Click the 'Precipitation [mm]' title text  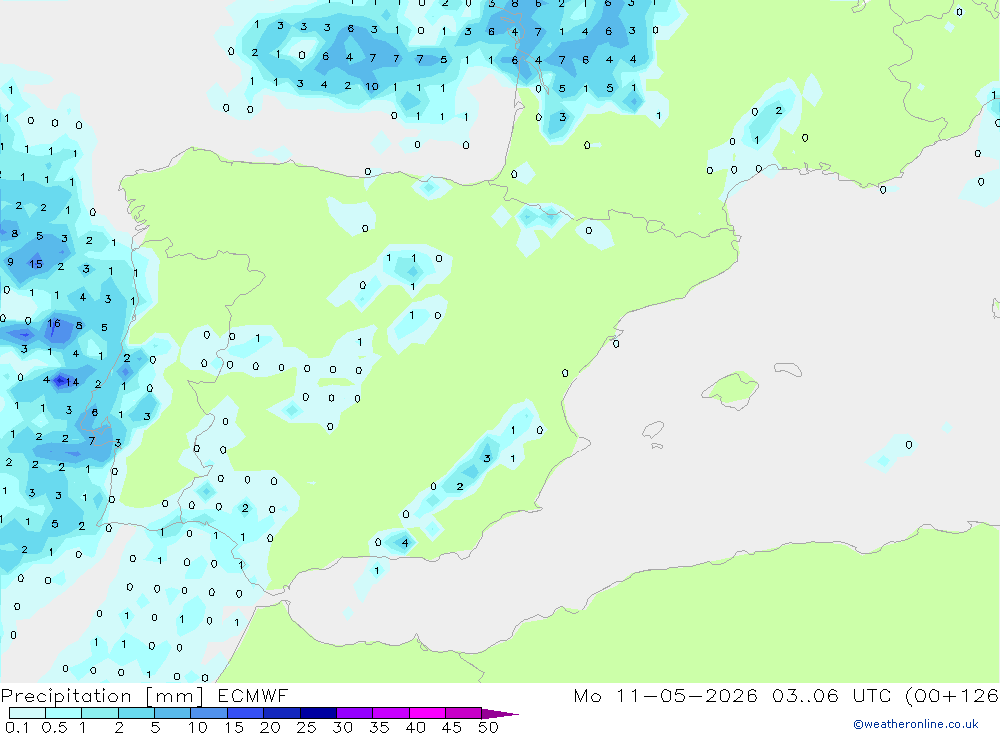[103, 696]
